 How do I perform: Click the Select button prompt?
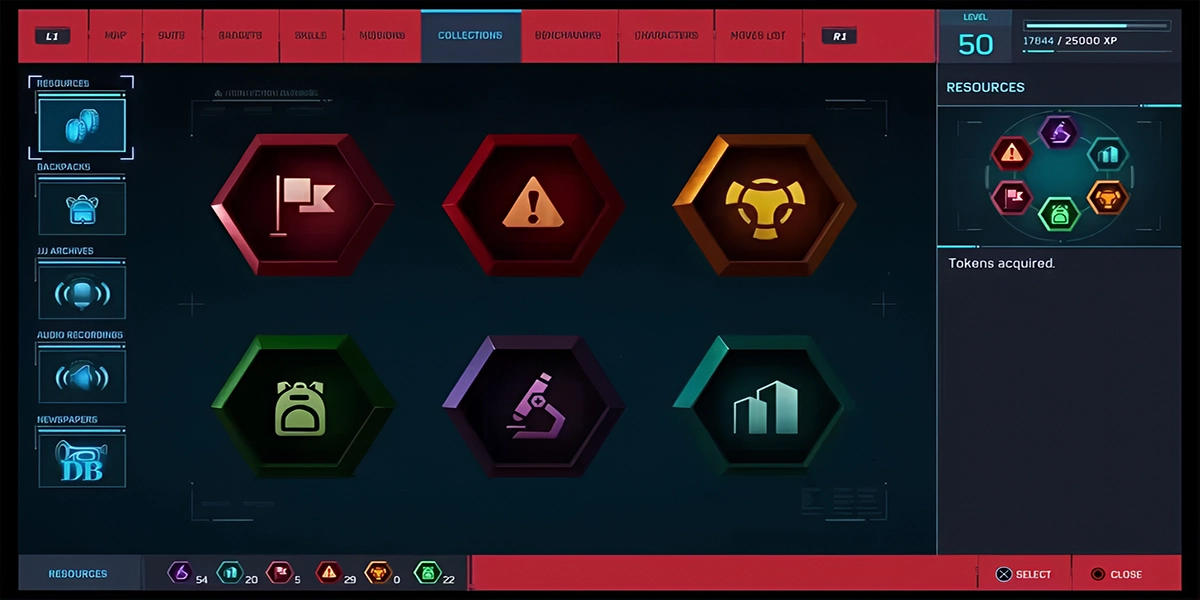point(1023,574)
